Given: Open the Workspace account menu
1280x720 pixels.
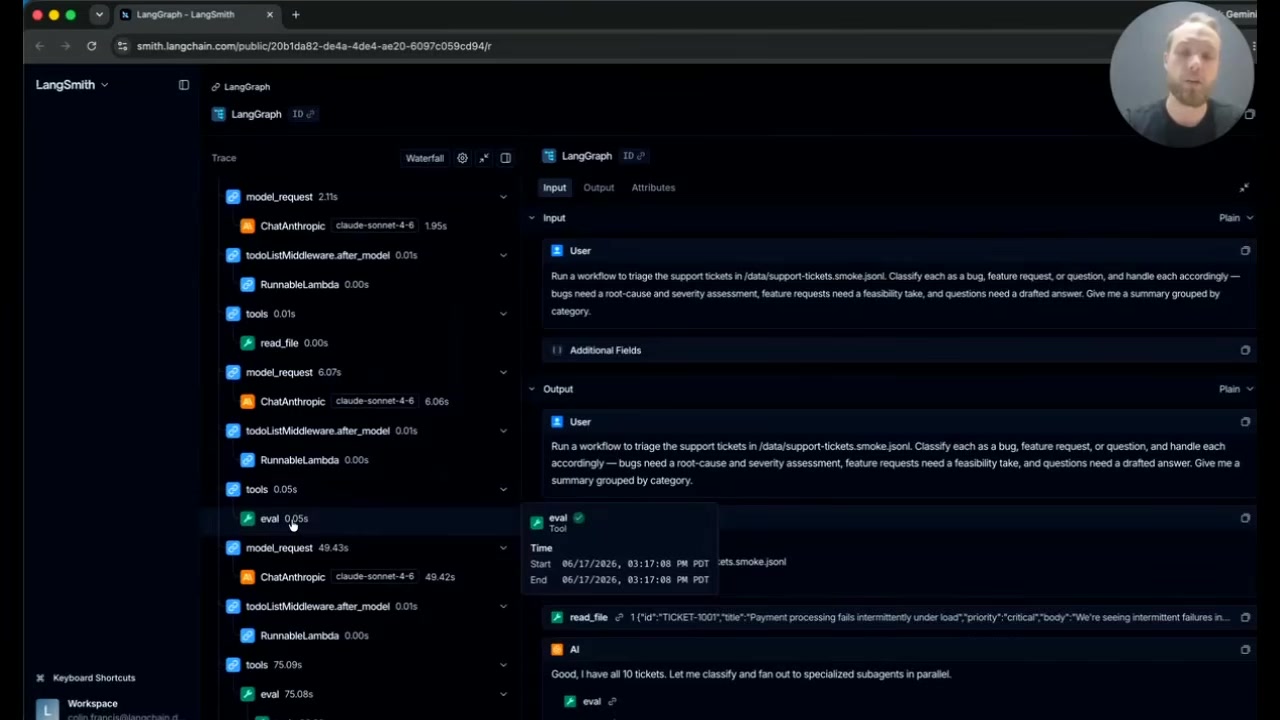Looking at the screenshot, I should click(108, 708).
